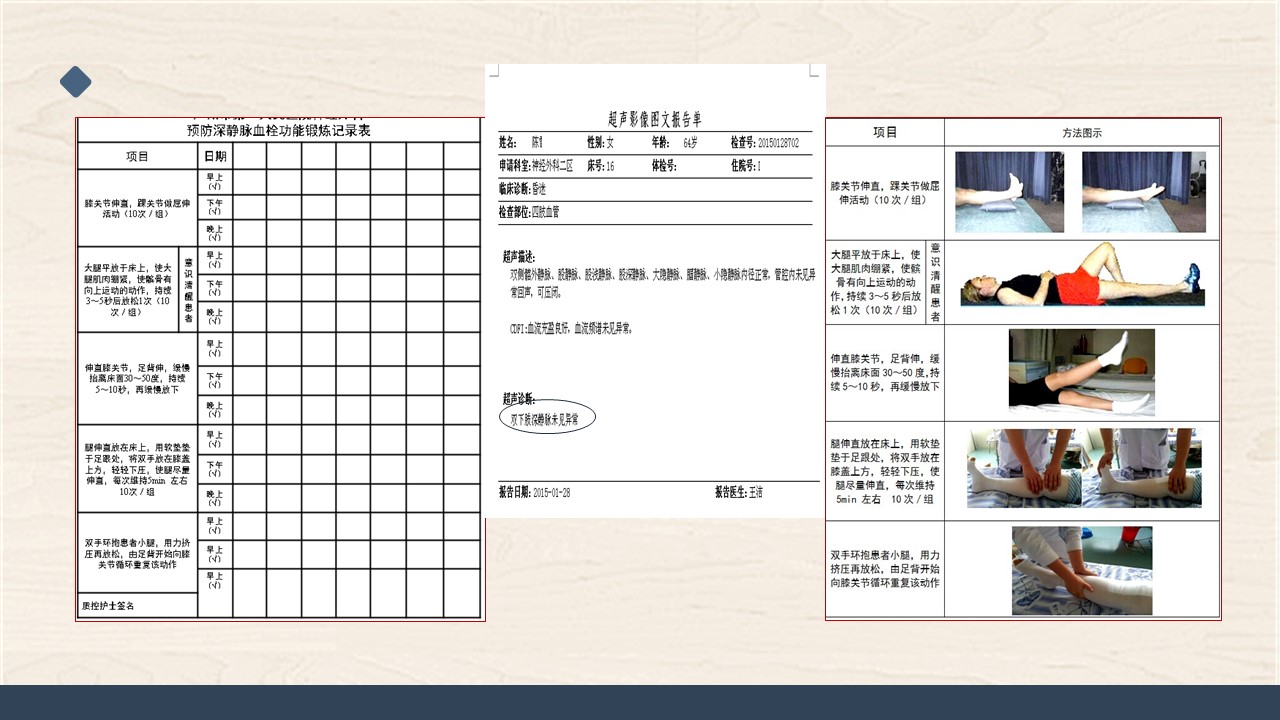This screenshot has width=1280, height=720.
Task: Click the 项目 header in the left record table
Action: pos(137,156)
